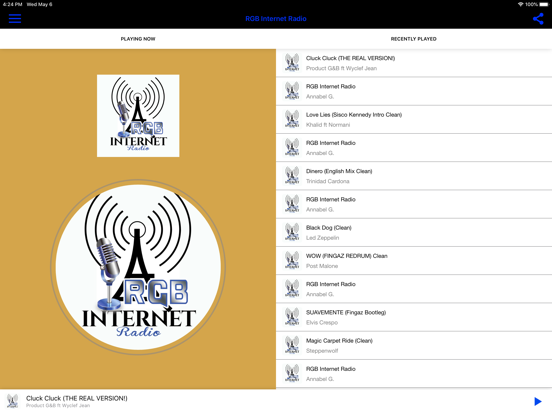The image size is (552, 414).
Task: Open the hamburger menu
Action: [x=15, y=19]
